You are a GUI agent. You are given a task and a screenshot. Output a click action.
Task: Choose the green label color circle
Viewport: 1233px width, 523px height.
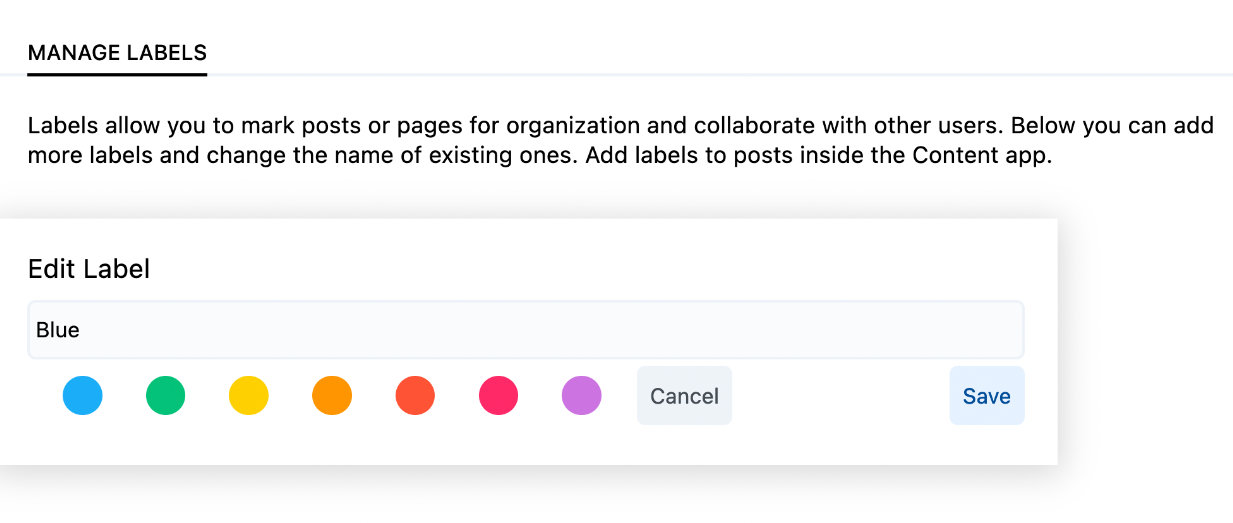(166, 395)
